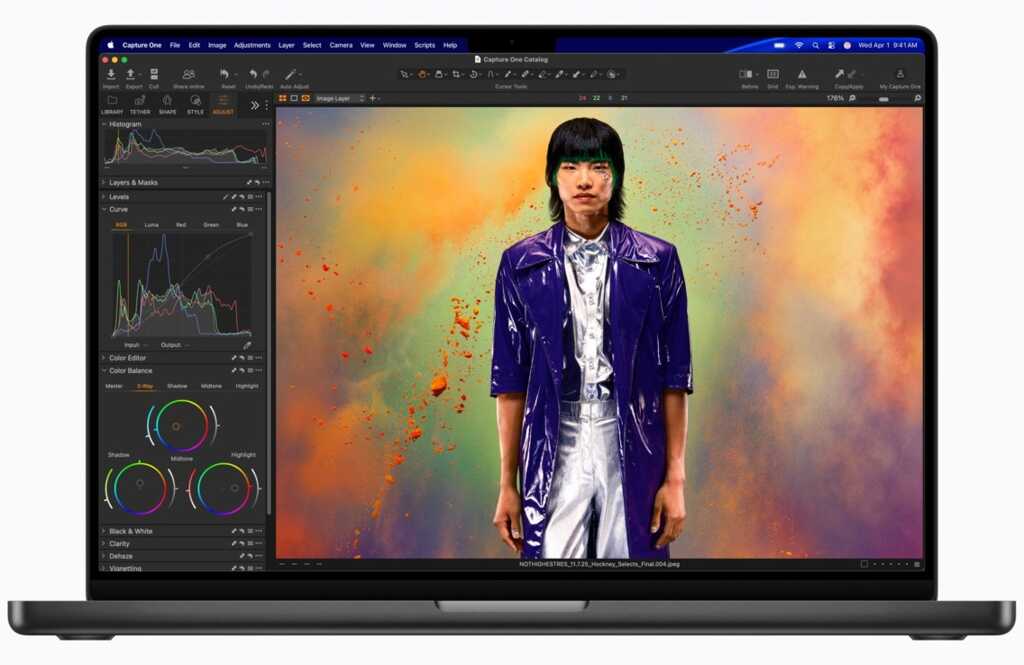The height and width of the screenshot is (665, 1024).
Task: Click the Reset adjustments button
Action: point(222,74)
